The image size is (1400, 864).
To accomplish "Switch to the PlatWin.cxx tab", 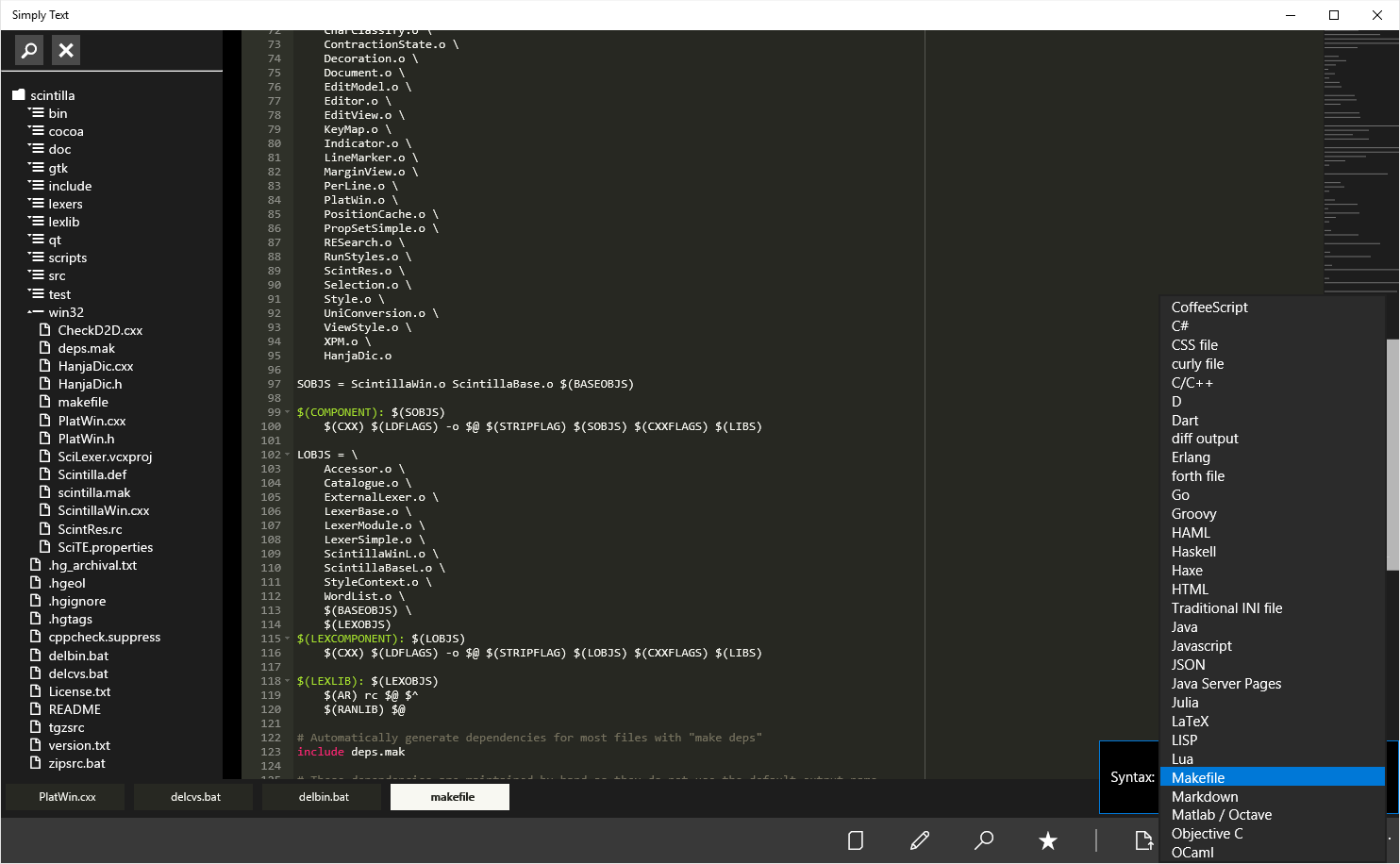I will 68,797.
